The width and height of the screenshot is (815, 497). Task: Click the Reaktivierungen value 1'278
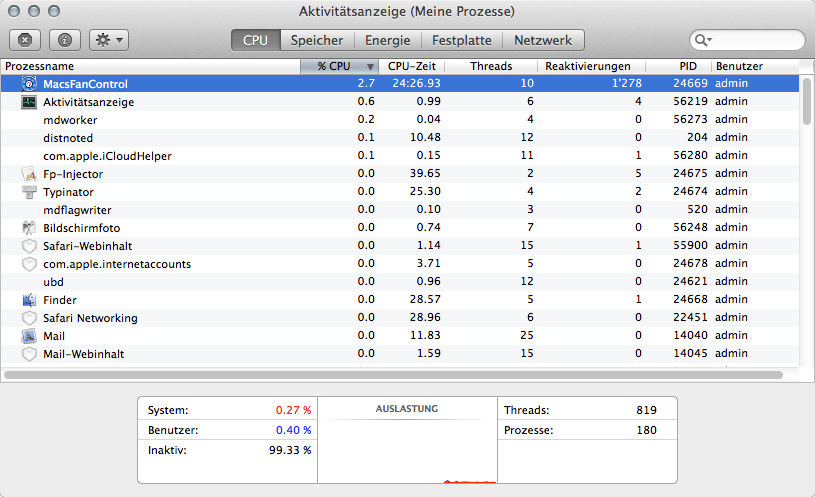pyautogui.click(x=627, y=83)
